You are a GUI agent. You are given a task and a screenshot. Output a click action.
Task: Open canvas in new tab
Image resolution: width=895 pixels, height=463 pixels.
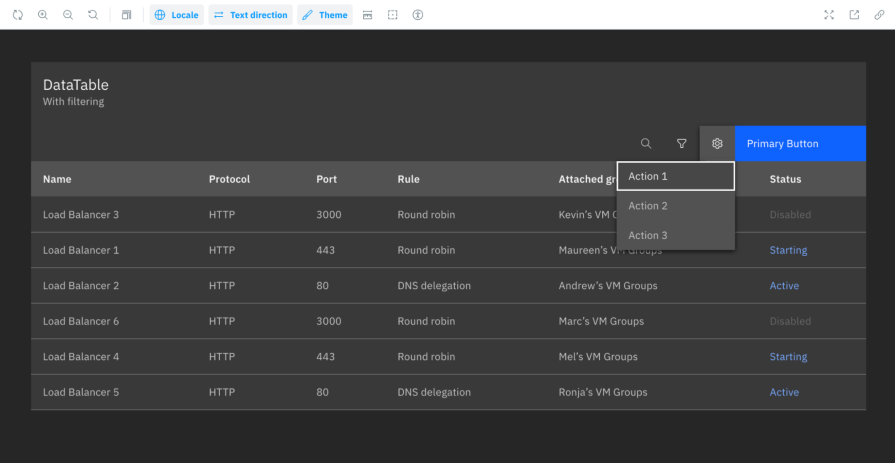(854, 15)
